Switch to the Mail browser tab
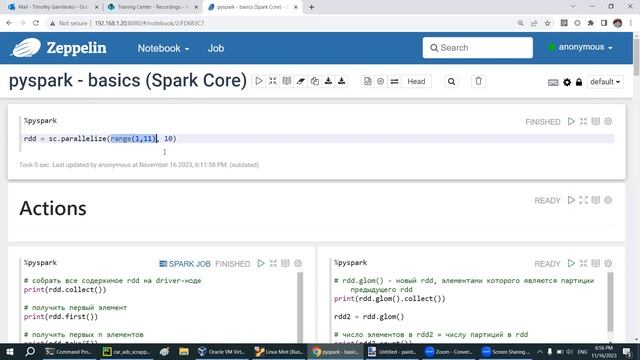The height and width of the screenshot is (360, 640). point(53,7)
